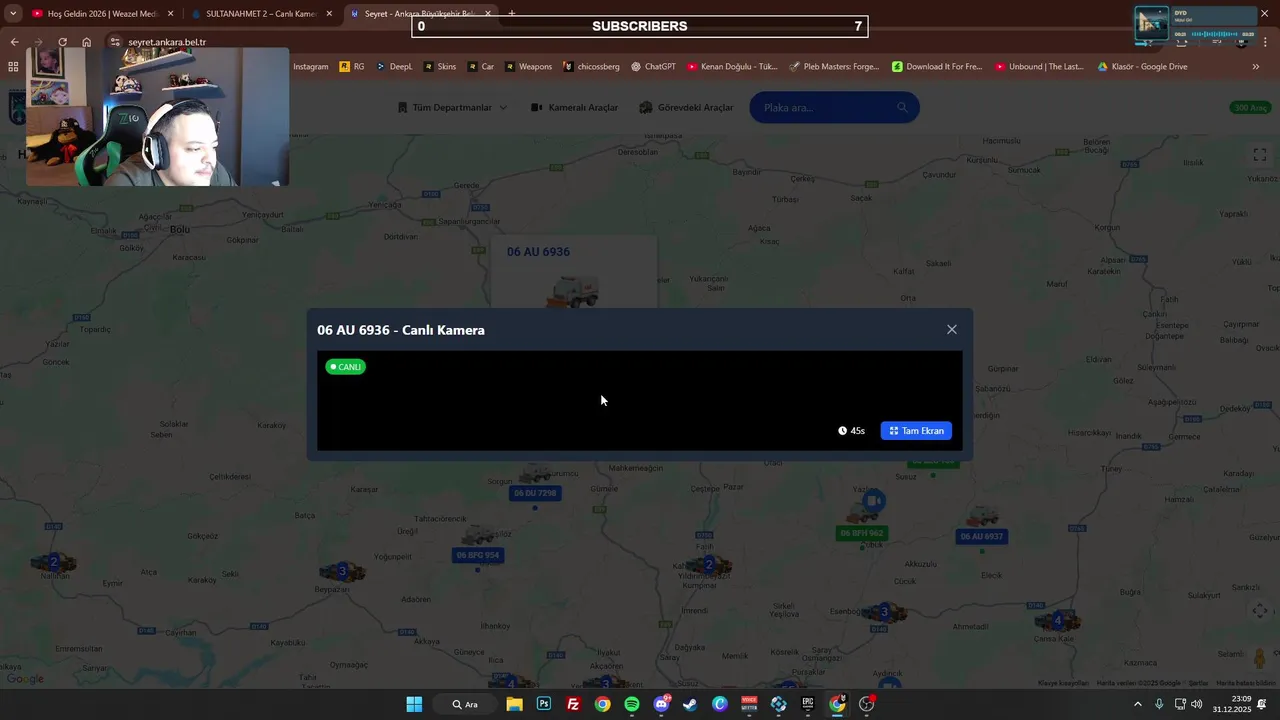Open the Instagram bookmark
Screen dimensions: 1280x720
click(310, 67)
